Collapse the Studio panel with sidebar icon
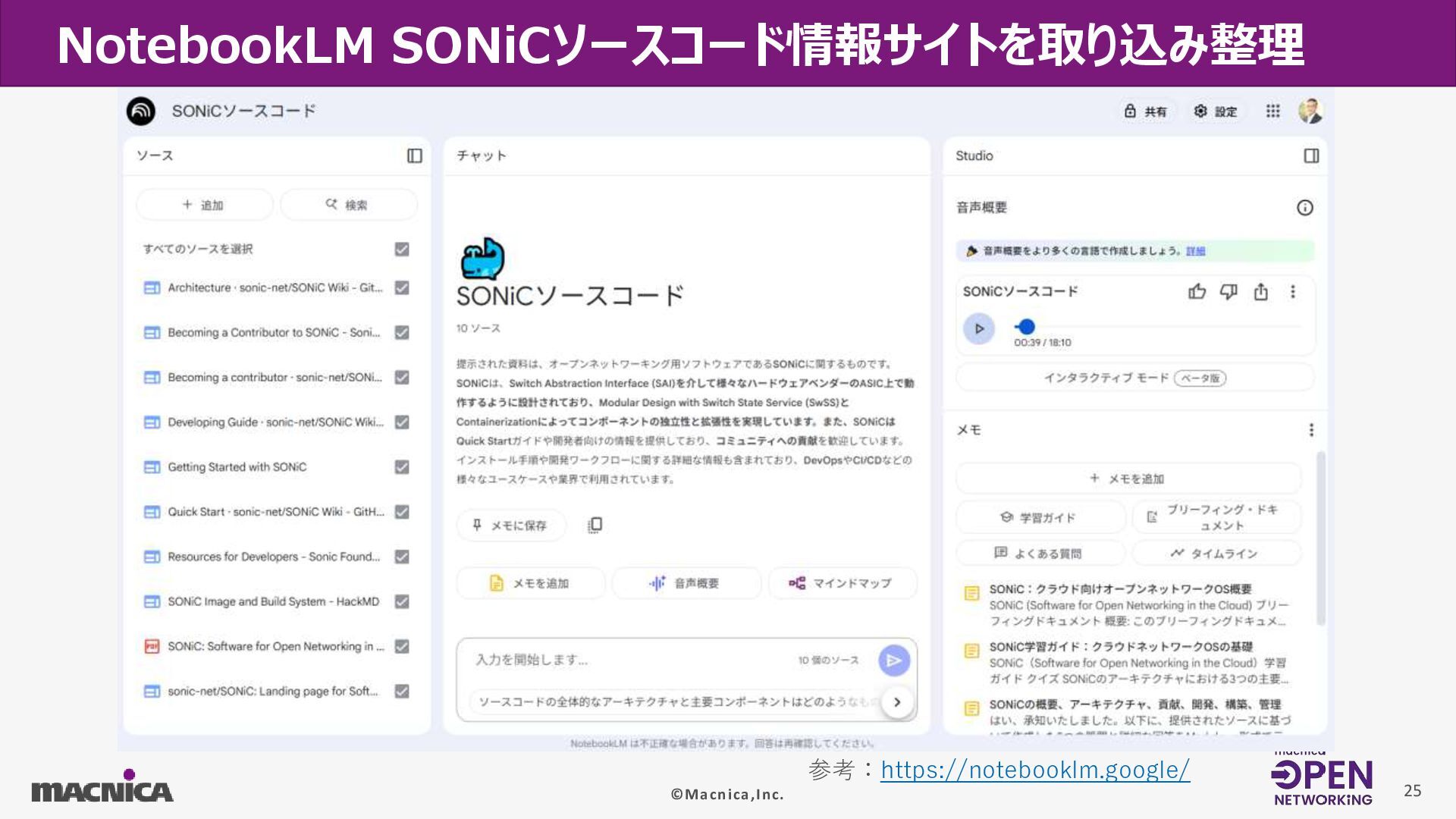1456x819 pixels. pos(1311,155)
